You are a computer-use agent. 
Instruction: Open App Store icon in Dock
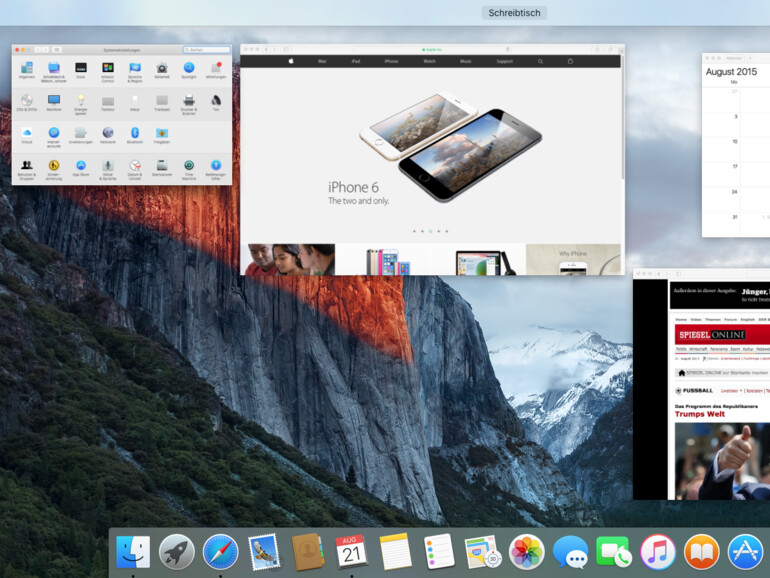(745, 552)
